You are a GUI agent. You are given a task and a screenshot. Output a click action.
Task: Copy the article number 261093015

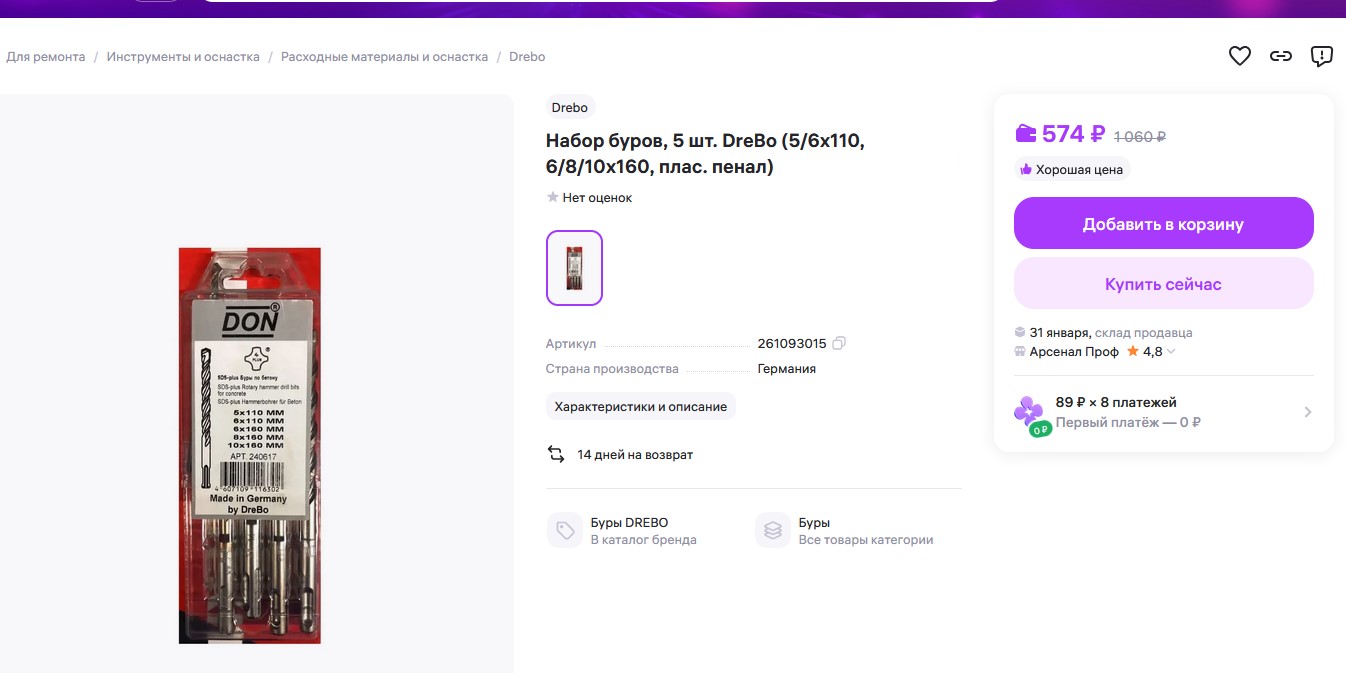839,344
